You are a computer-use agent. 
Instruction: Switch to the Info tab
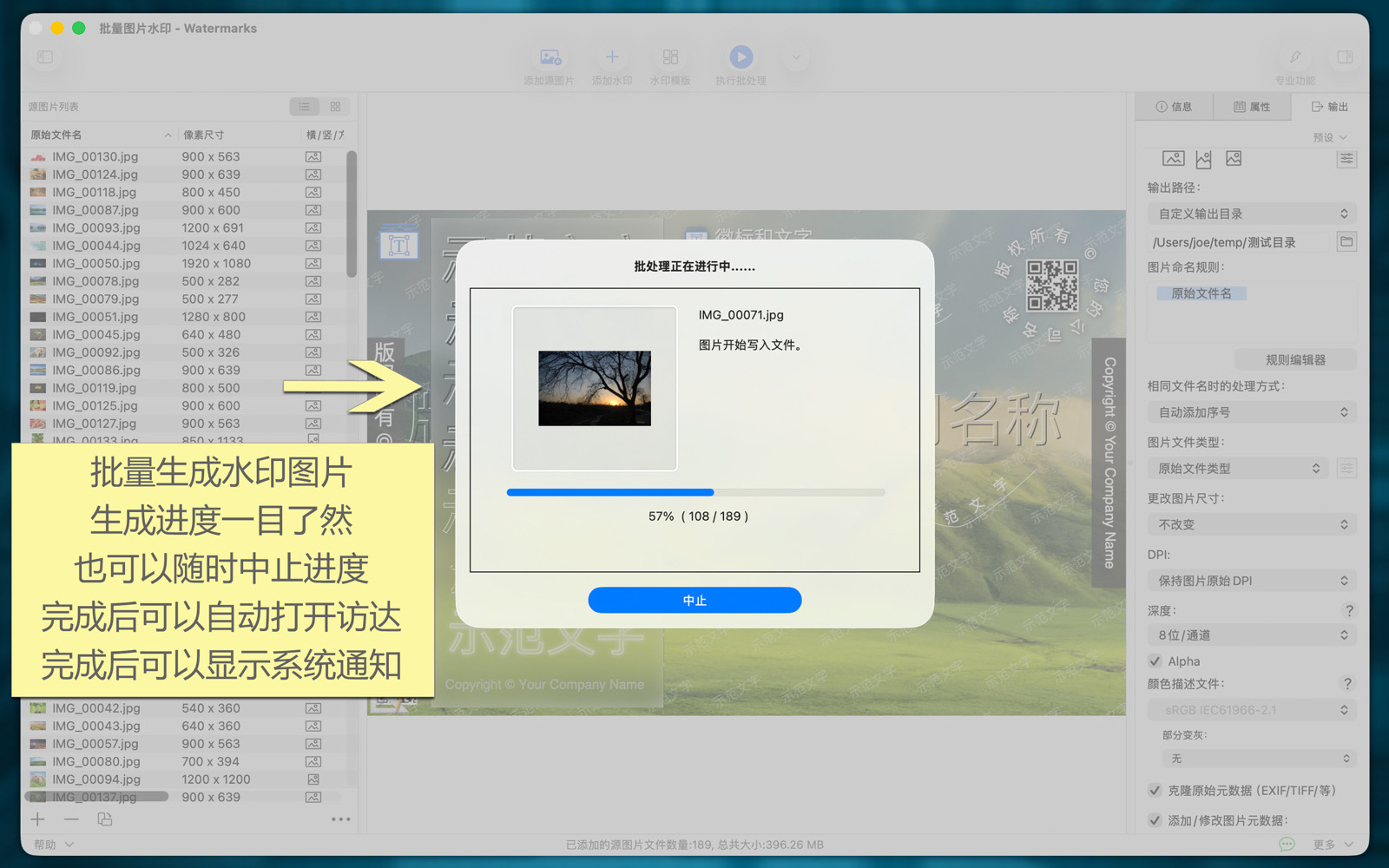(1174, 107)
